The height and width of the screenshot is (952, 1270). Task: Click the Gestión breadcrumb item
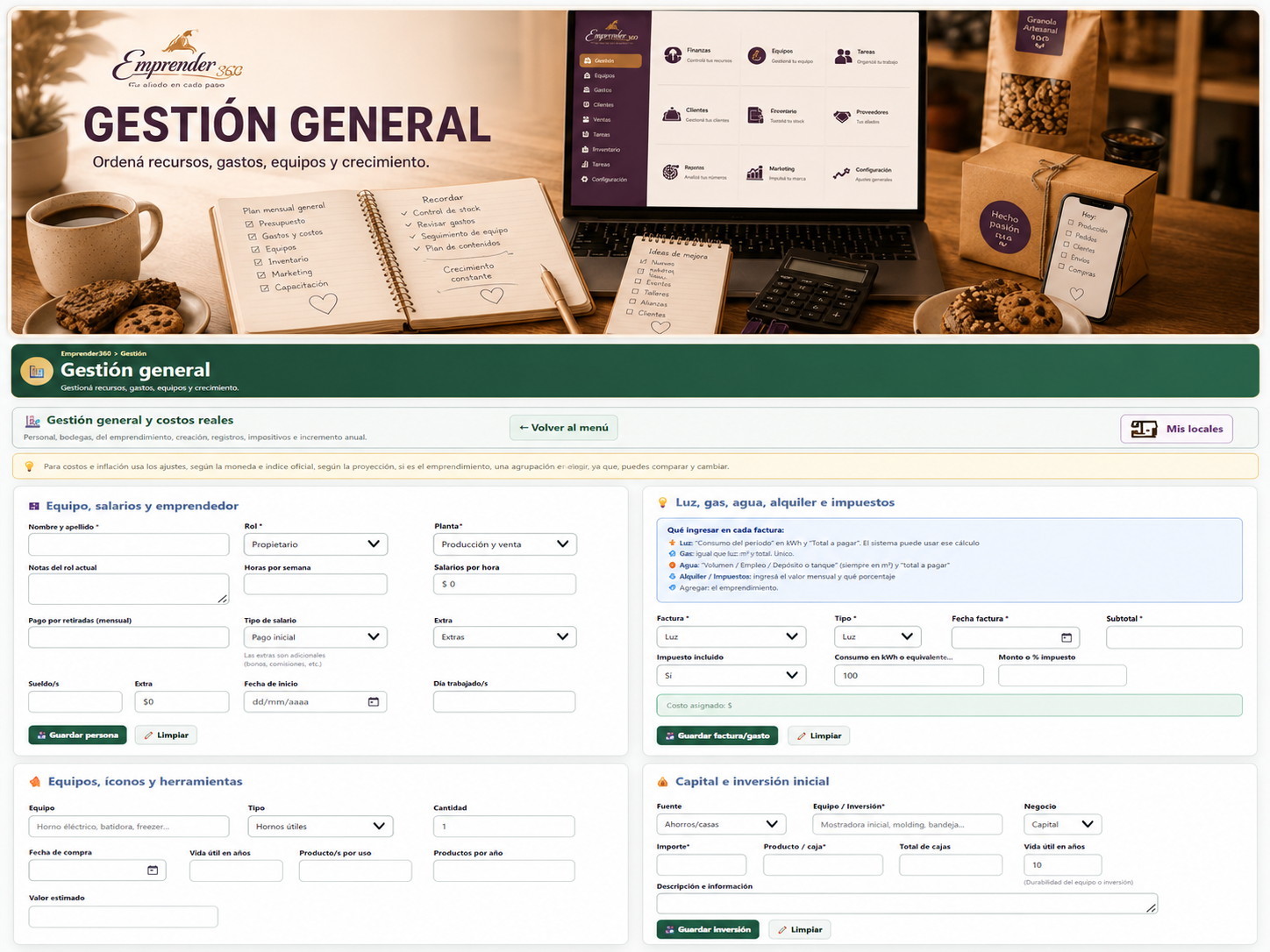(x=133, y=353)
